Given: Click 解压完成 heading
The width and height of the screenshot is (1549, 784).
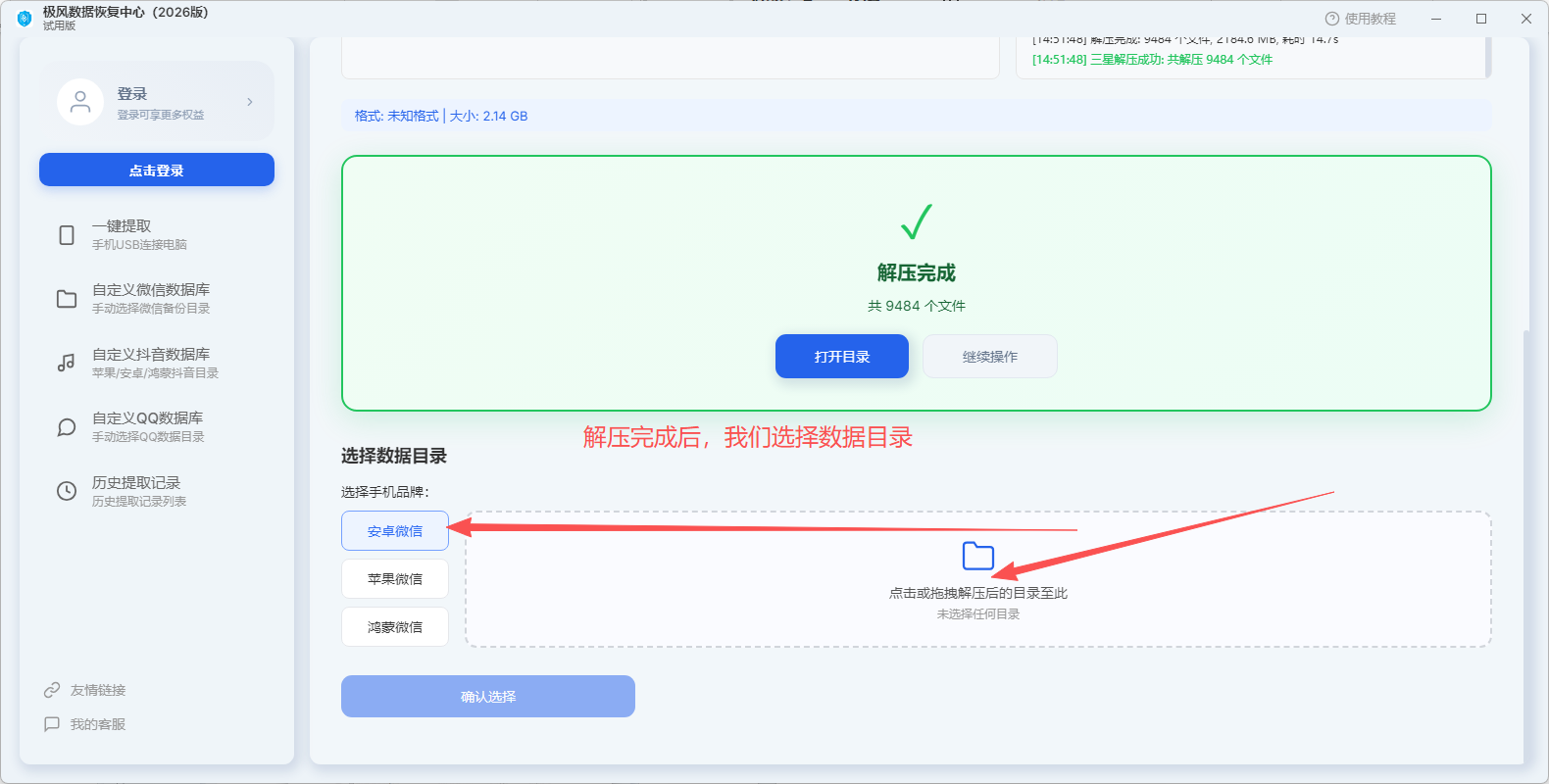Looking at the screenshot, I should pos(917,272).
